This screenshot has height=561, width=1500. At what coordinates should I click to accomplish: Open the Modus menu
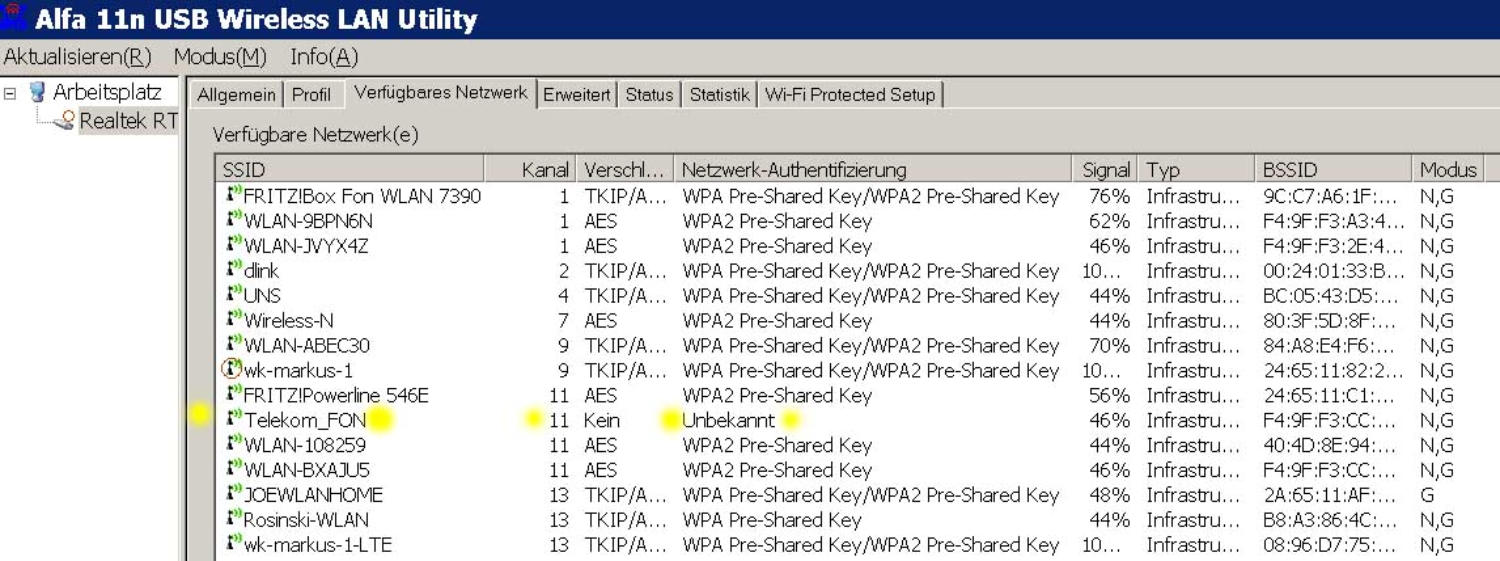coord(220,58)
